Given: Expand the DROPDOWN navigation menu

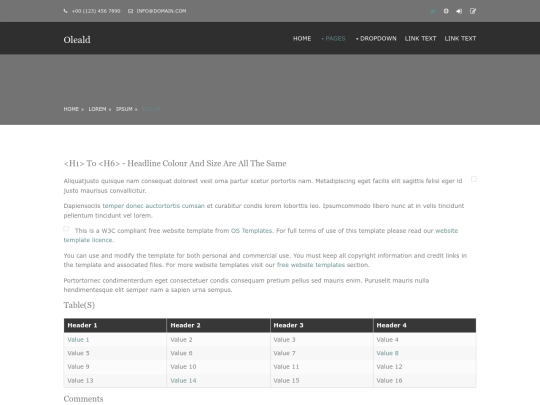Looking at the screenshot, I should [x=376, y=39].
